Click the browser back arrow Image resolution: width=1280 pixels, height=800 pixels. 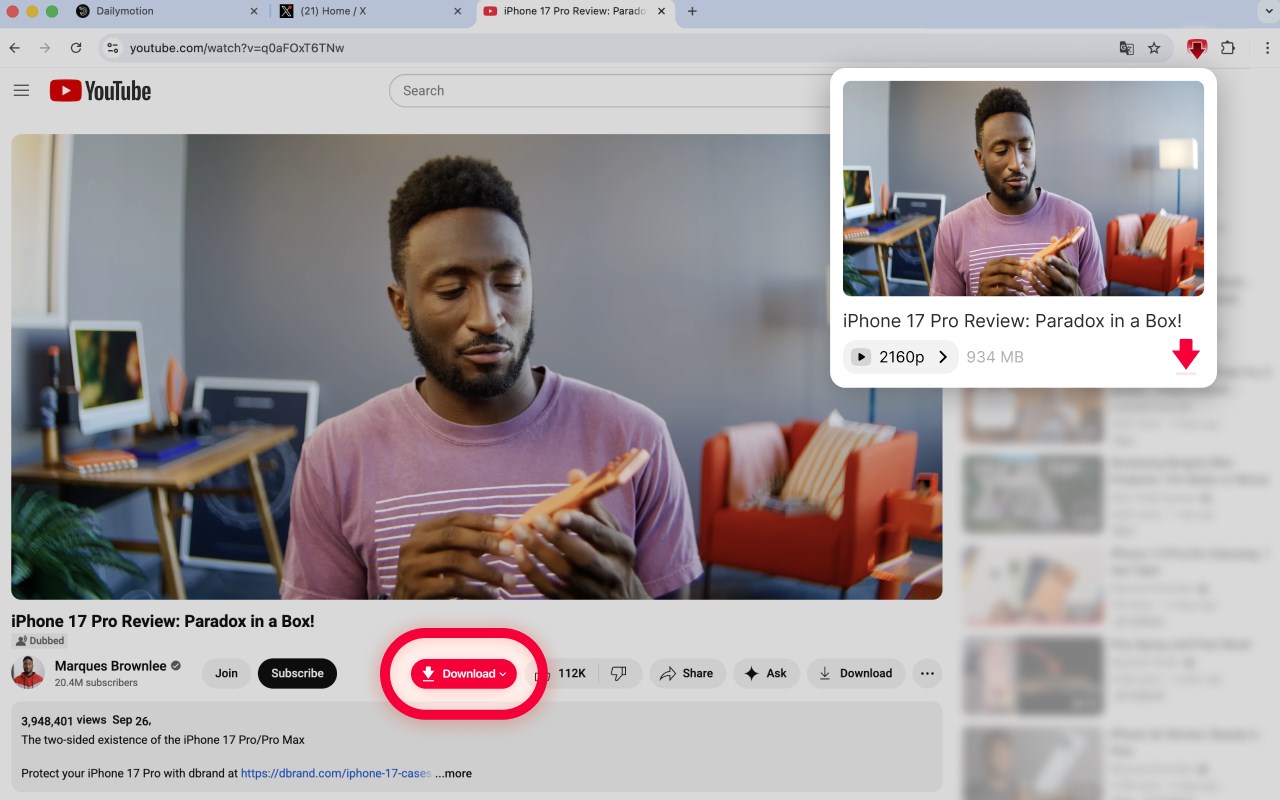pos(14,48)
